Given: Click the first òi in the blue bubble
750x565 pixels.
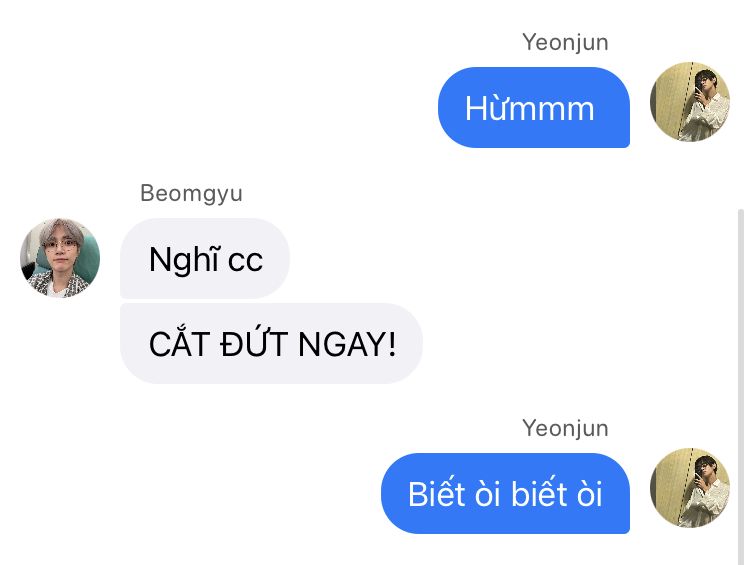Looking at the screenshot, I should click(x=487, y=494).
